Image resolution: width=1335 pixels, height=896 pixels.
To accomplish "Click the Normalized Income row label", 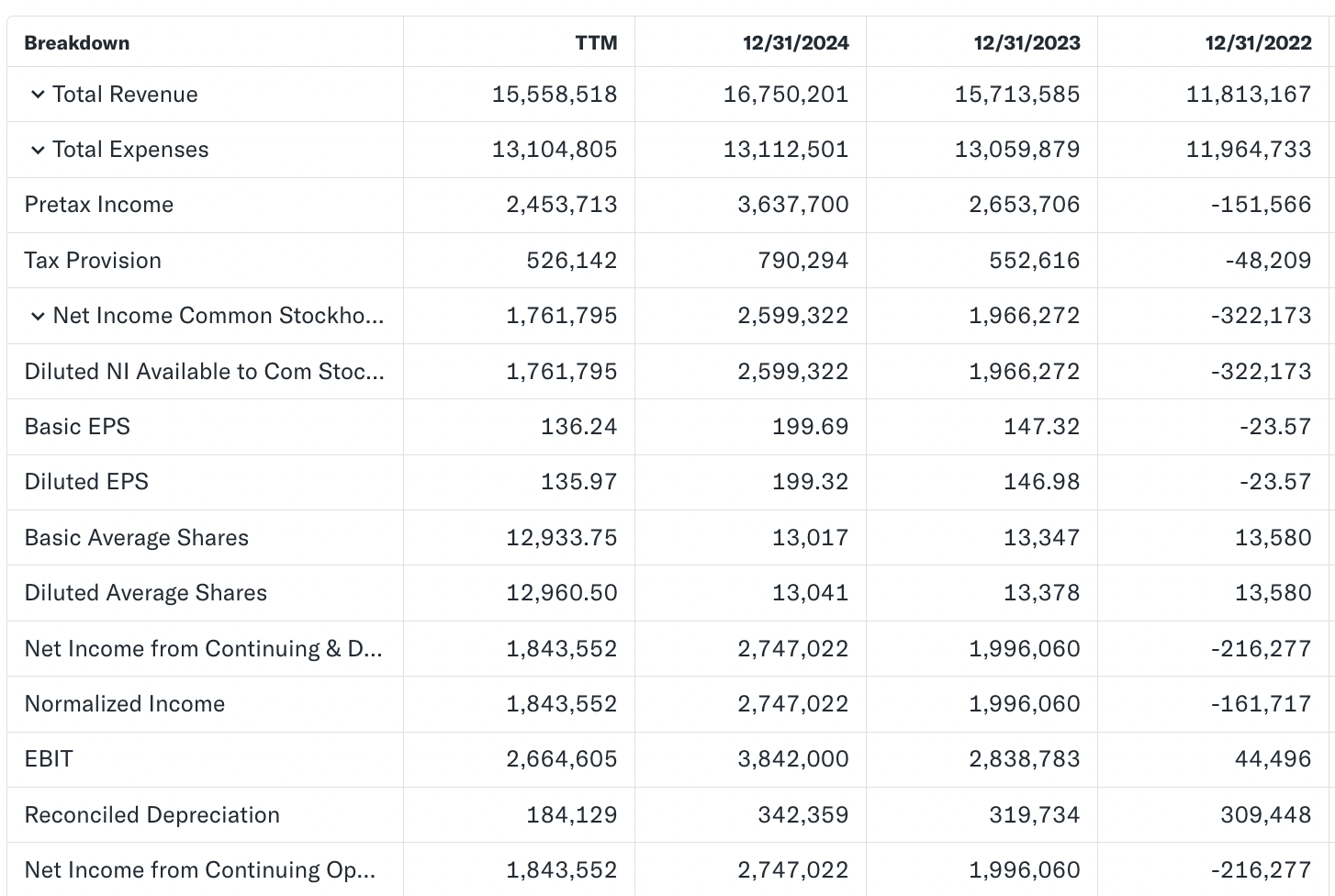I will [125, 704].
